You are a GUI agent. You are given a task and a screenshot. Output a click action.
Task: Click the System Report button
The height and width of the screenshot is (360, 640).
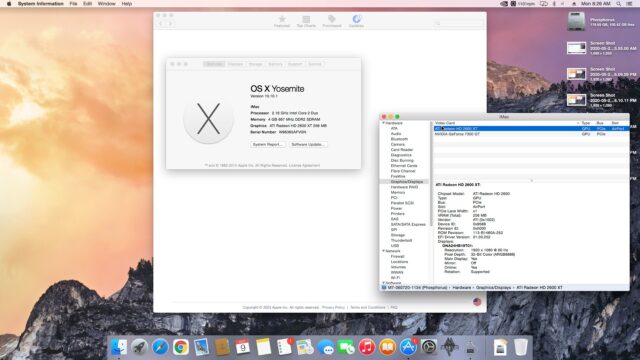267,144
